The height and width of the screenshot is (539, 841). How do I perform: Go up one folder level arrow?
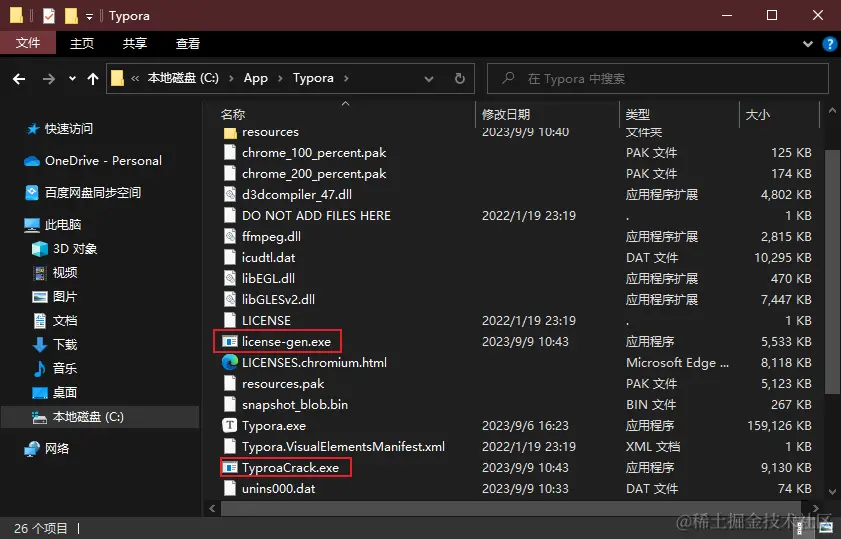tap(93, 79)
